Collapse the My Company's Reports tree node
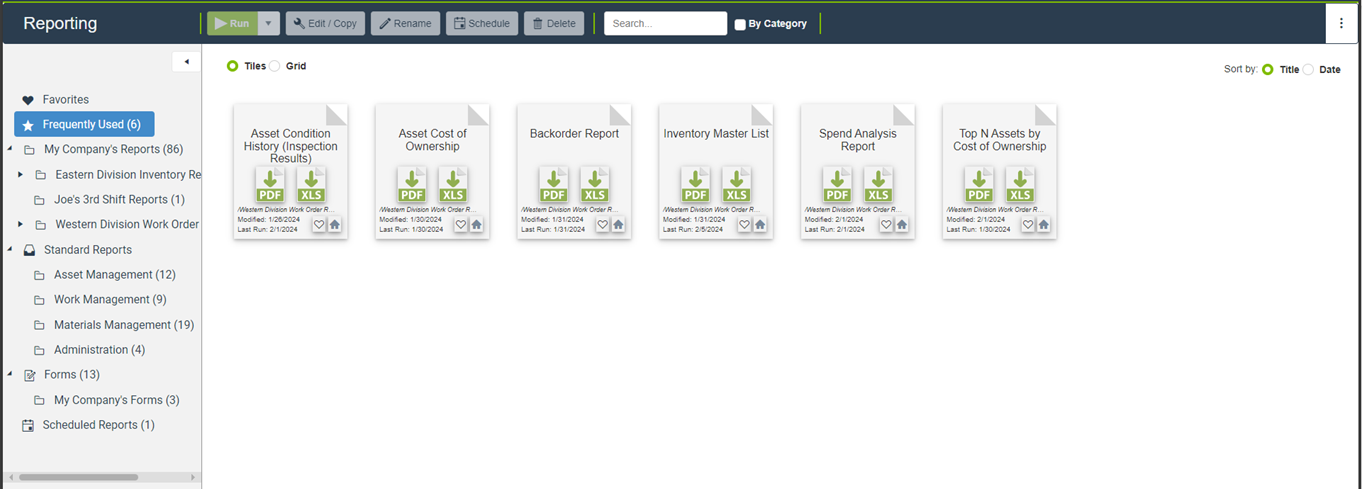The image size is (1362, 489). pos(10,150)
